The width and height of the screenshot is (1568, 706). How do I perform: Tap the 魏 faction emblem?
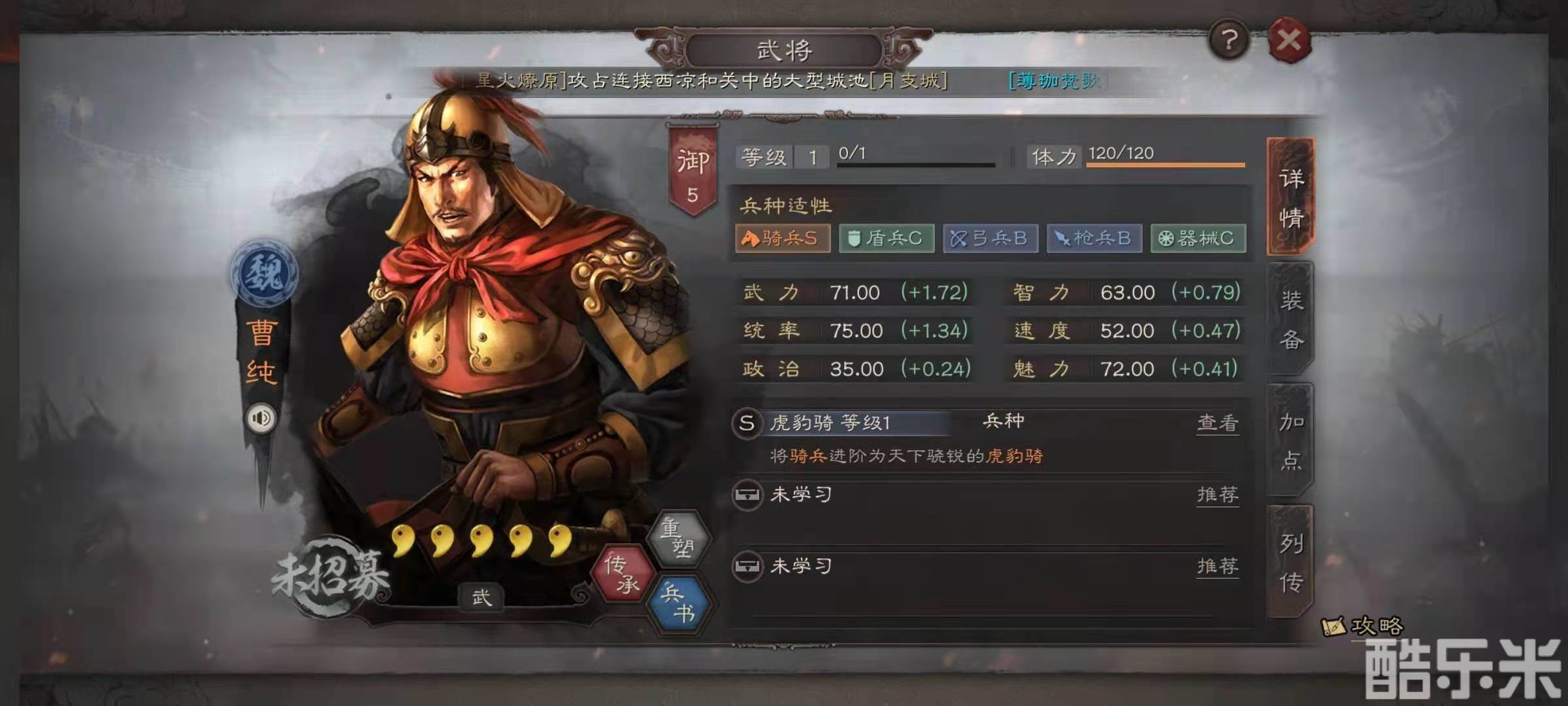point(264,273)
